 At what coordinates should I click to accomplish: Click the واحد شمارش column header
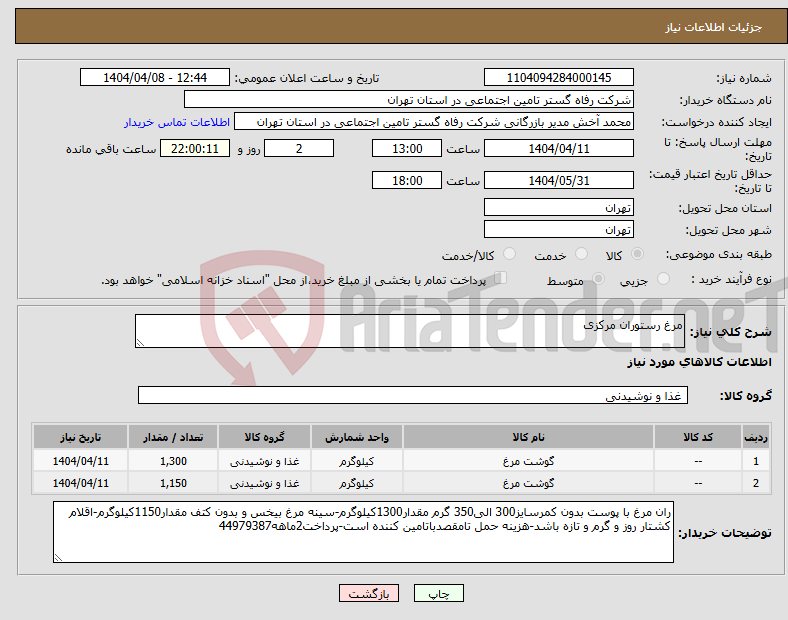(x=356, y=437)
